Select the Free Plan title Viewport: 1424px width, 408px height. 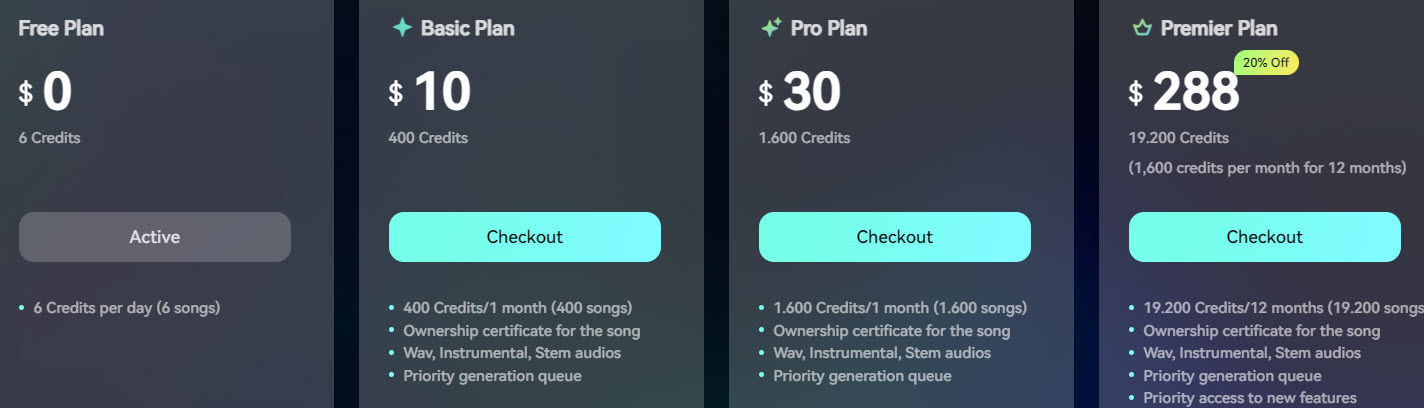[x=61, y=28]
